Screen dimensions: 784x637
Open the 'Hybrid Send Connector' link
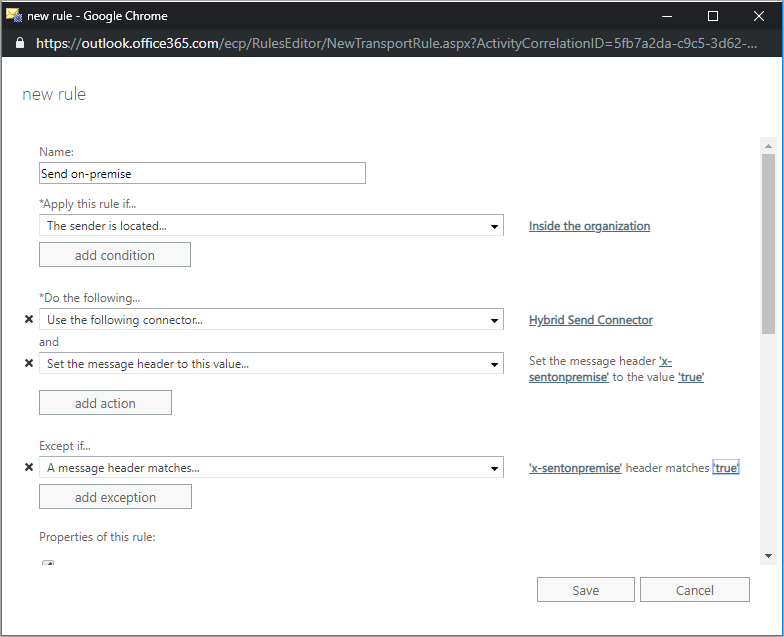[590, 320]
